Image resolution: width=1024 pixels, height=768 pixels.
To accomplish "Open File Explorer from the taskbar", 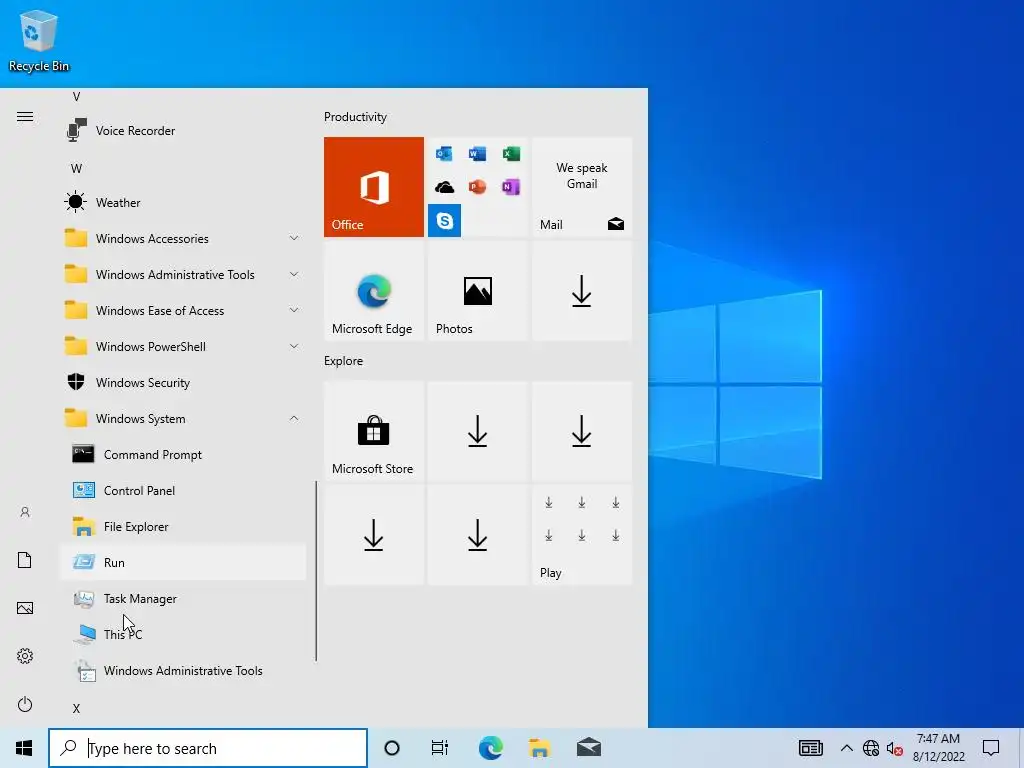I will [539, 748].
